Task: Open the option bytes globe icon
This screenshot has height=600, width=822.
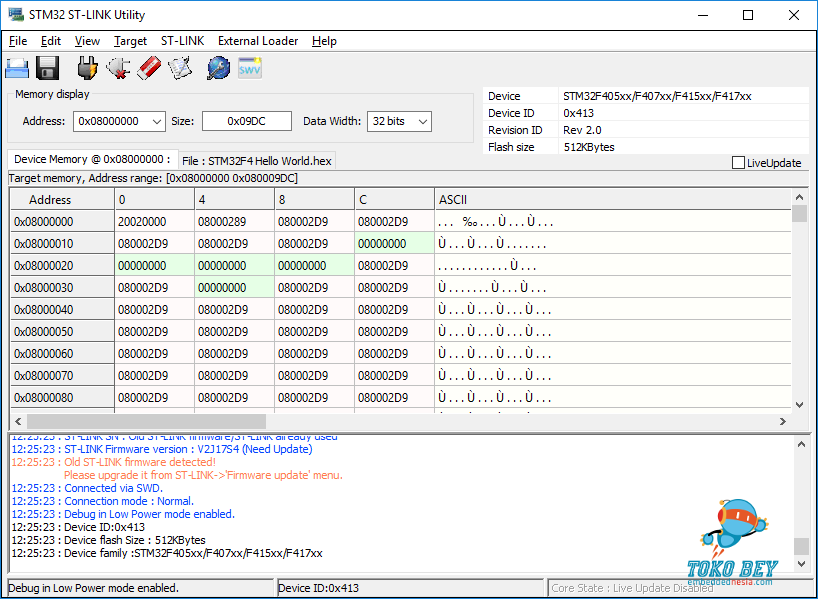Action: (218, 68)
